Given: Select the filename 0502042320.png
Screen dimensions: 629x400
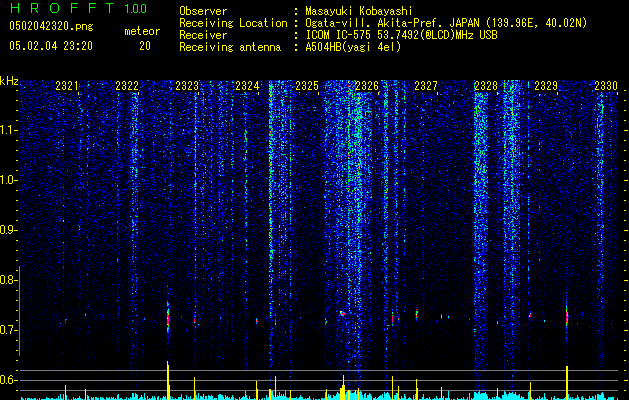Looking at the screenshot, I should point(51,26).
